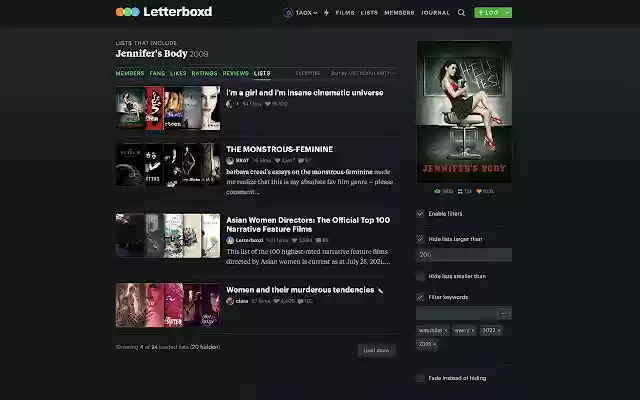Click the 2009 release year link

pos(199,54)
